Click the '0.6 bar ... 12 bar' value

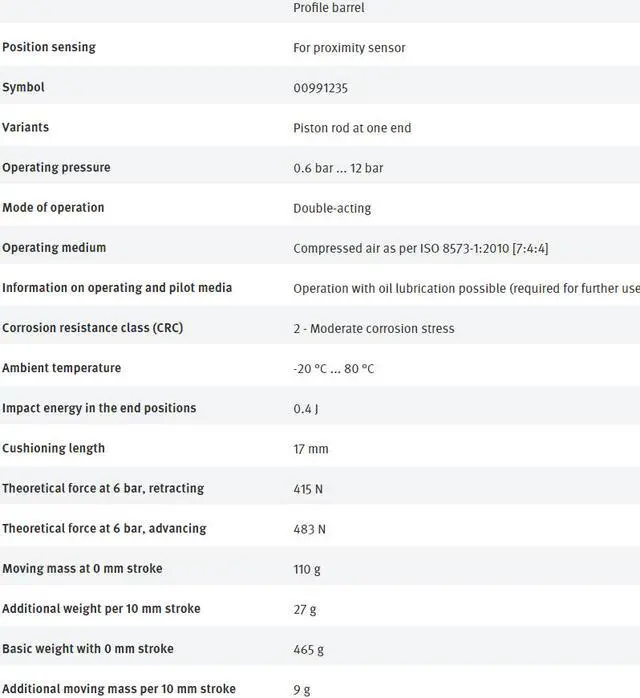click(x=338, y=168)
